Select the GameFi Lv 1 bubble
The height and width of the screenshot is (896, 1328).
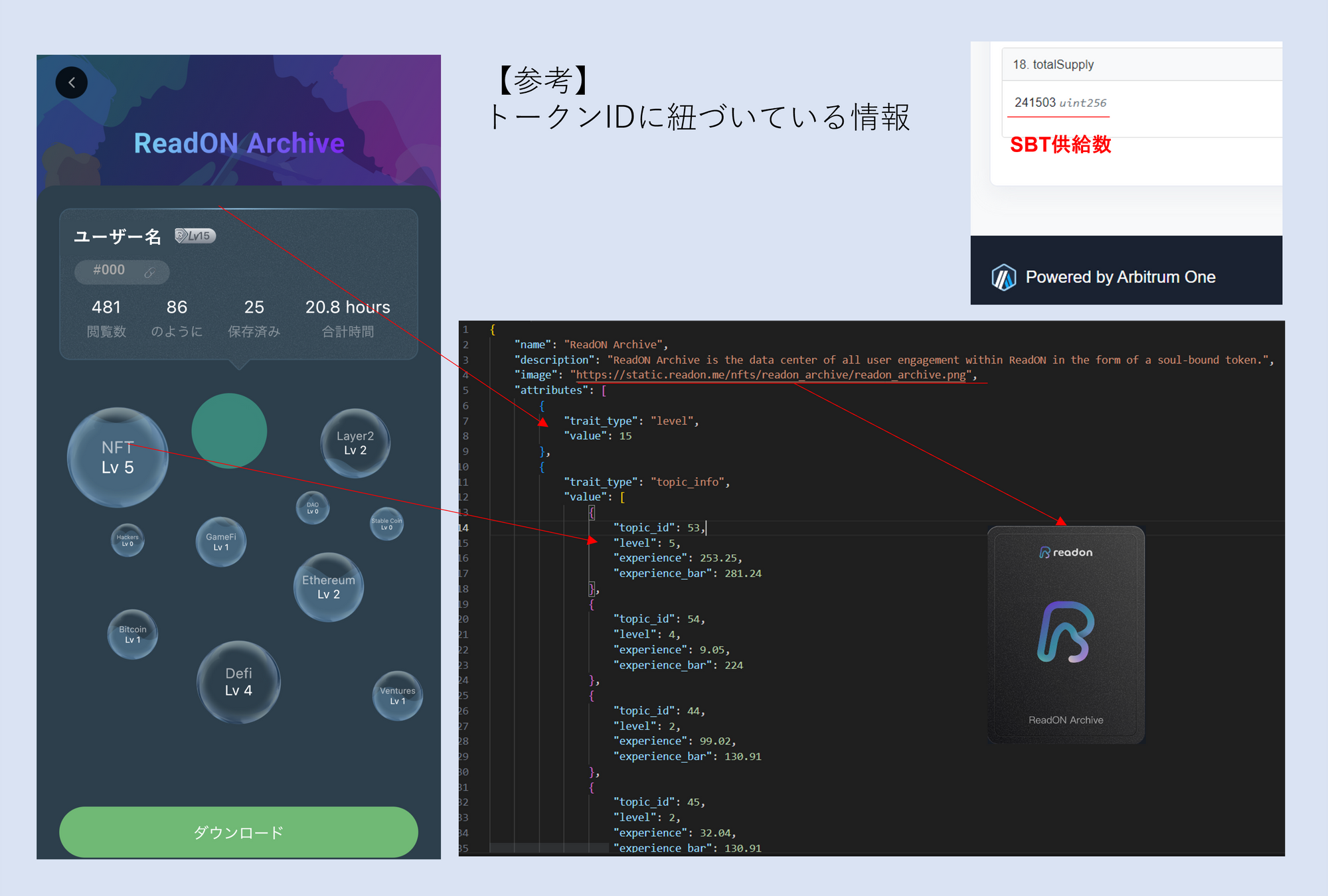(221, 542)
